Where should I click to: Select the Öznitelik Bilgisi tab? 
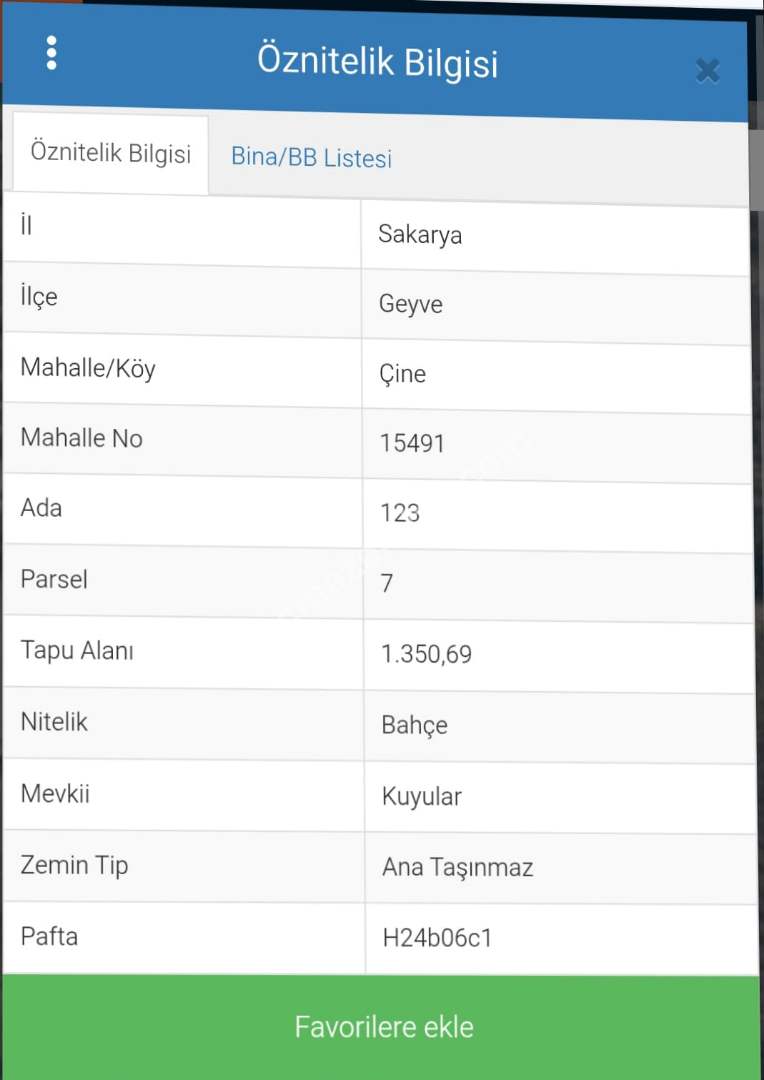coord(110,153)
